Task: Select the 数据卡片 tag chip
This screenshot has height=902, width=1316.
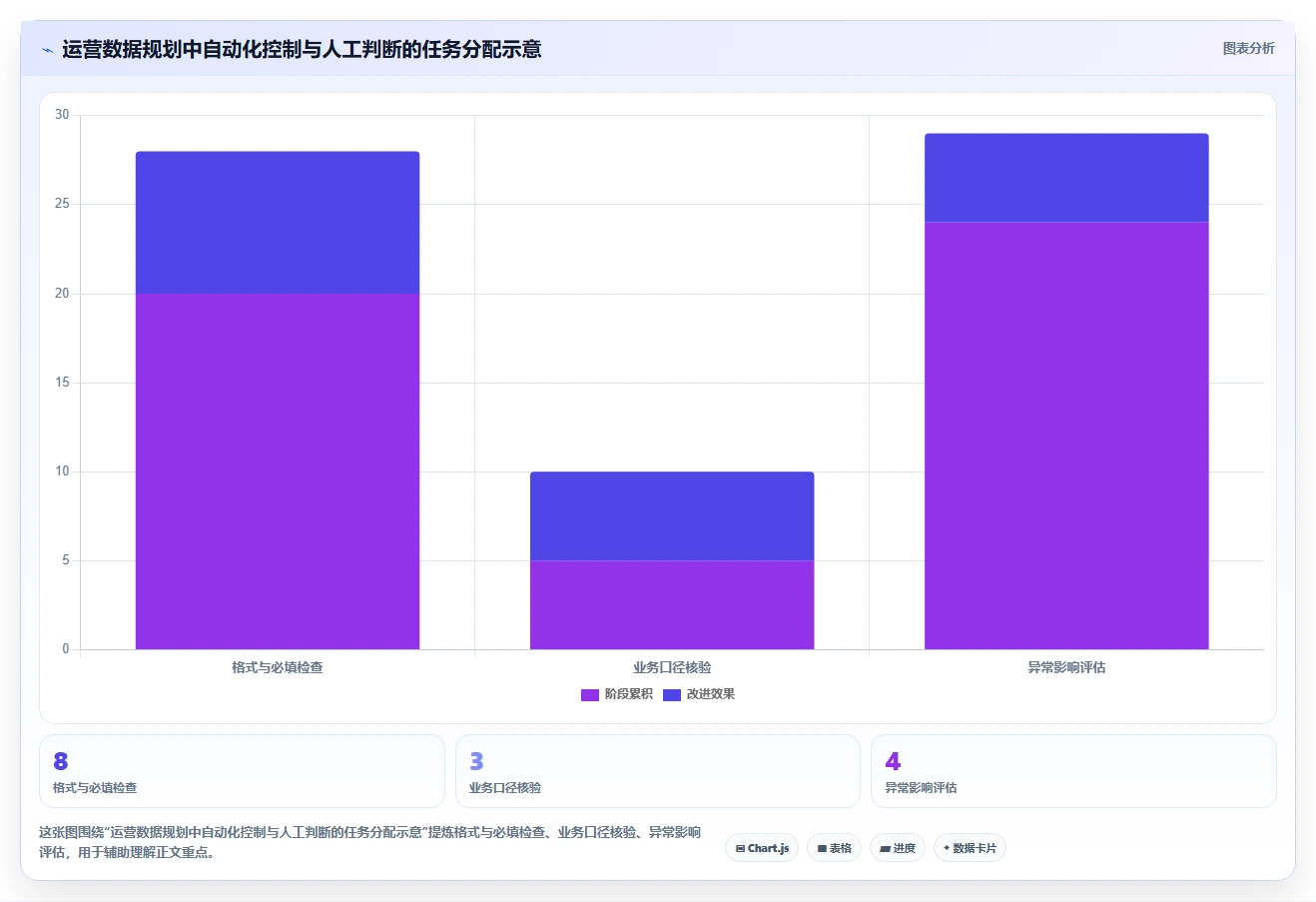Action: (x=970, y=848)
